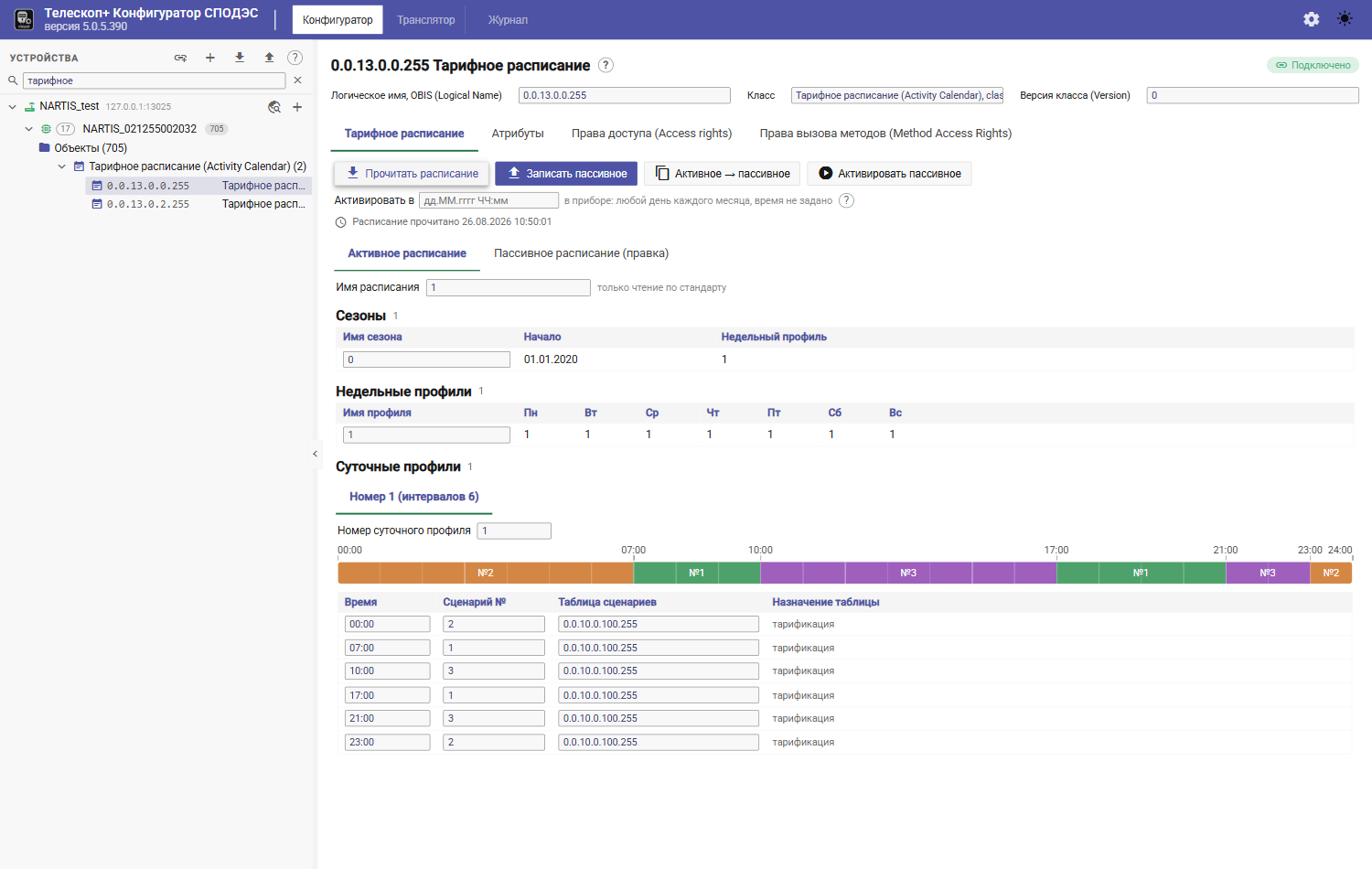Open the Журнал top tab
This screenshot has width=1372, height=869.
508,19
